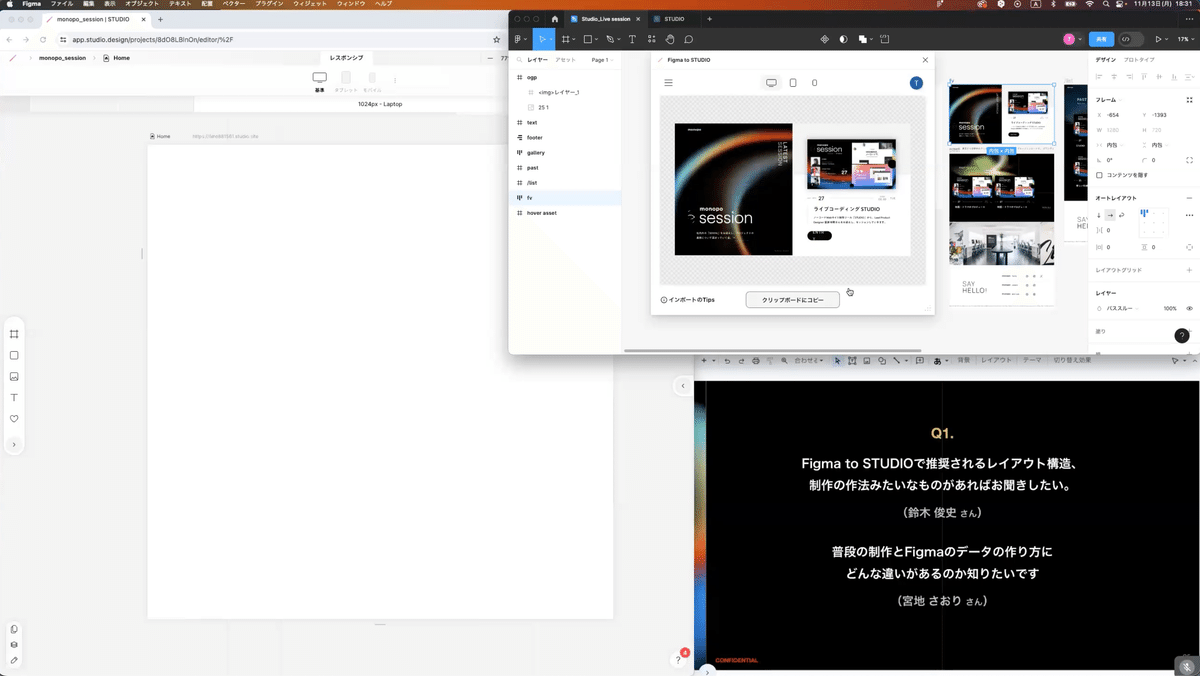Open the Page 1 dropdown in Figma
This screenshot has width=1200, height=676.
(x=601, y=60)
